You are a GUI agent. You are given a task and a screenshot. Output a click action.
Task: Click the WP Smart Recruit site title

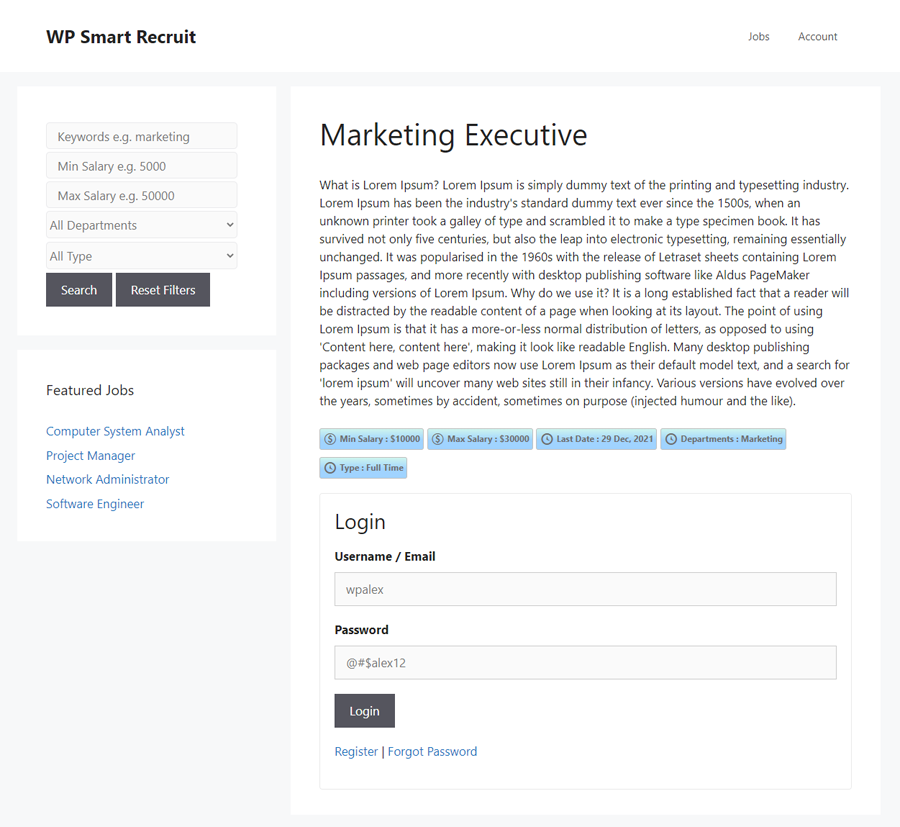[x=121, y=37]
